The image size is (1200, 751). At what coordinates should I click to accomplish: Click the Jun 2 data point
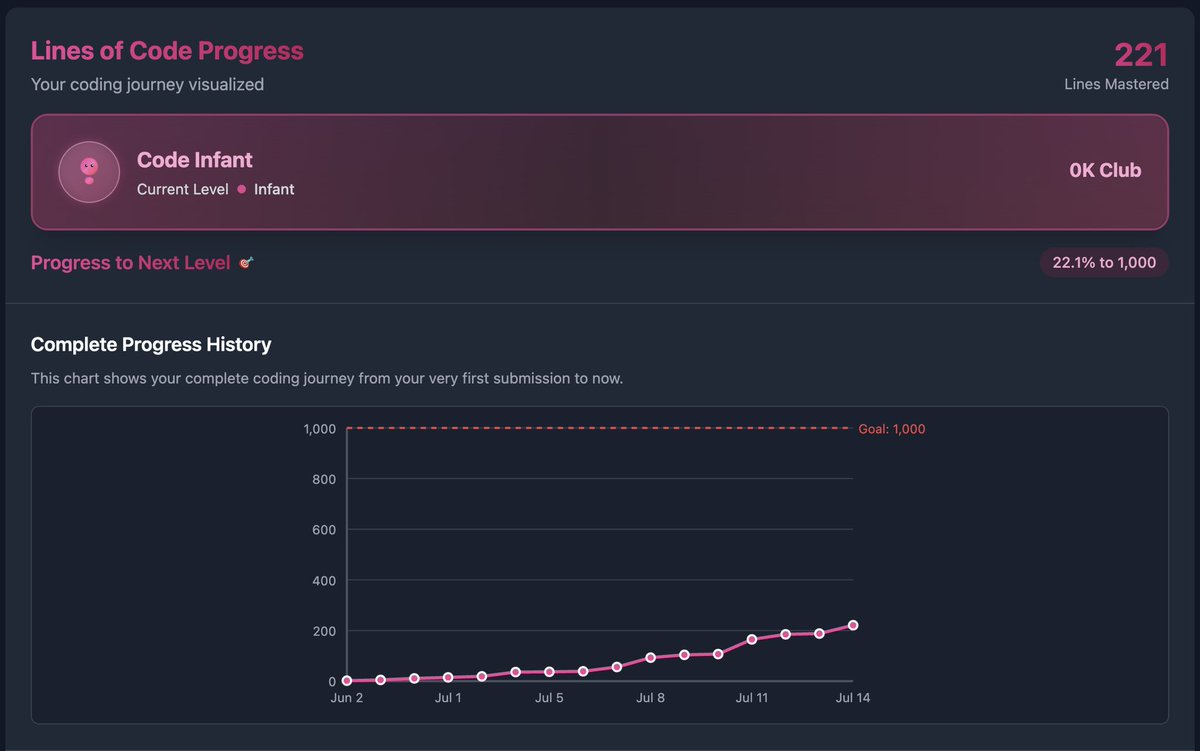(x=347, y=681)
